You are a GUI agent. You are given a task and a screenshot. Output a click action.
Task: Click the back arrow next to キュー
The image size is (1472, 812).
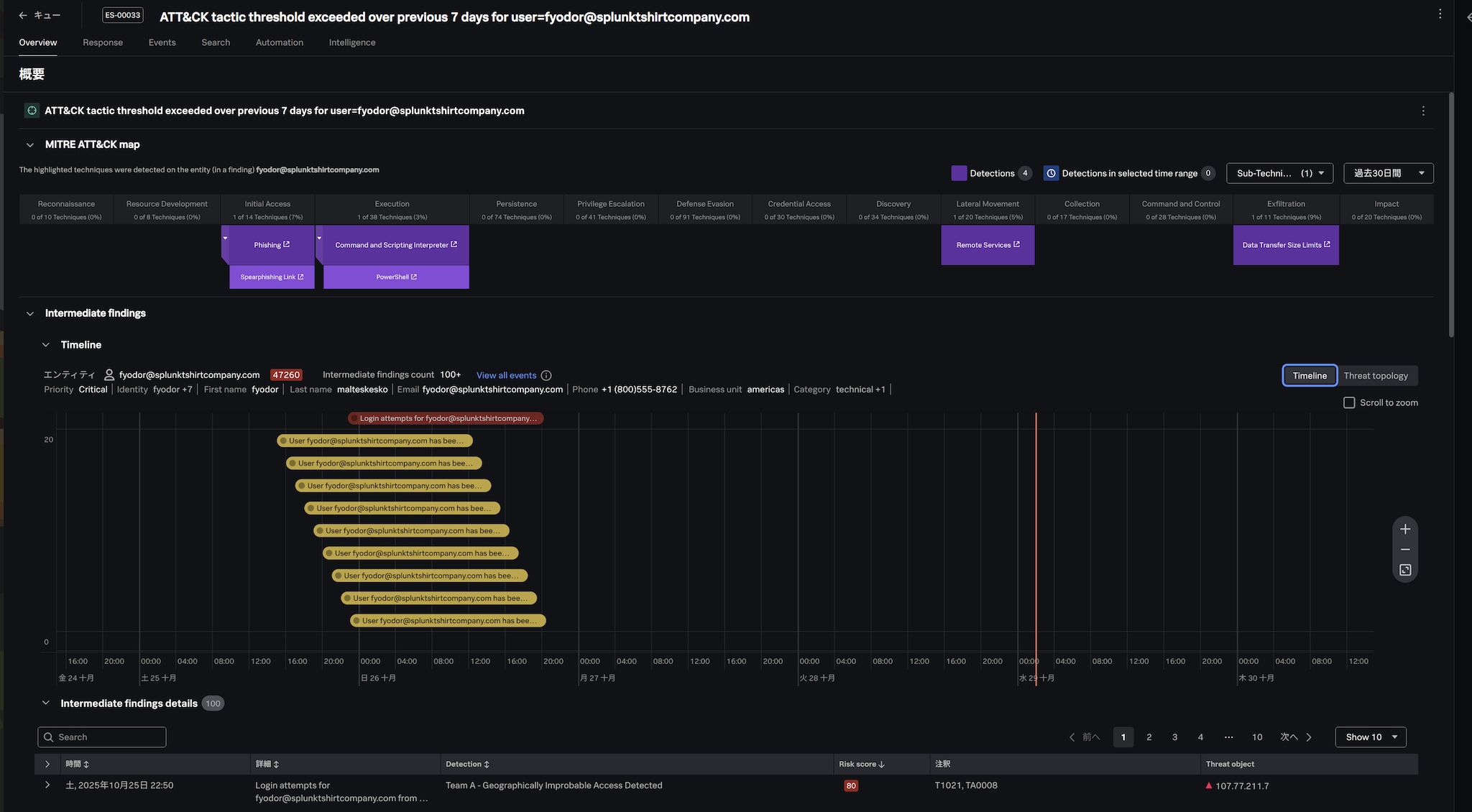pyautogui.click(x=23, y=15)
